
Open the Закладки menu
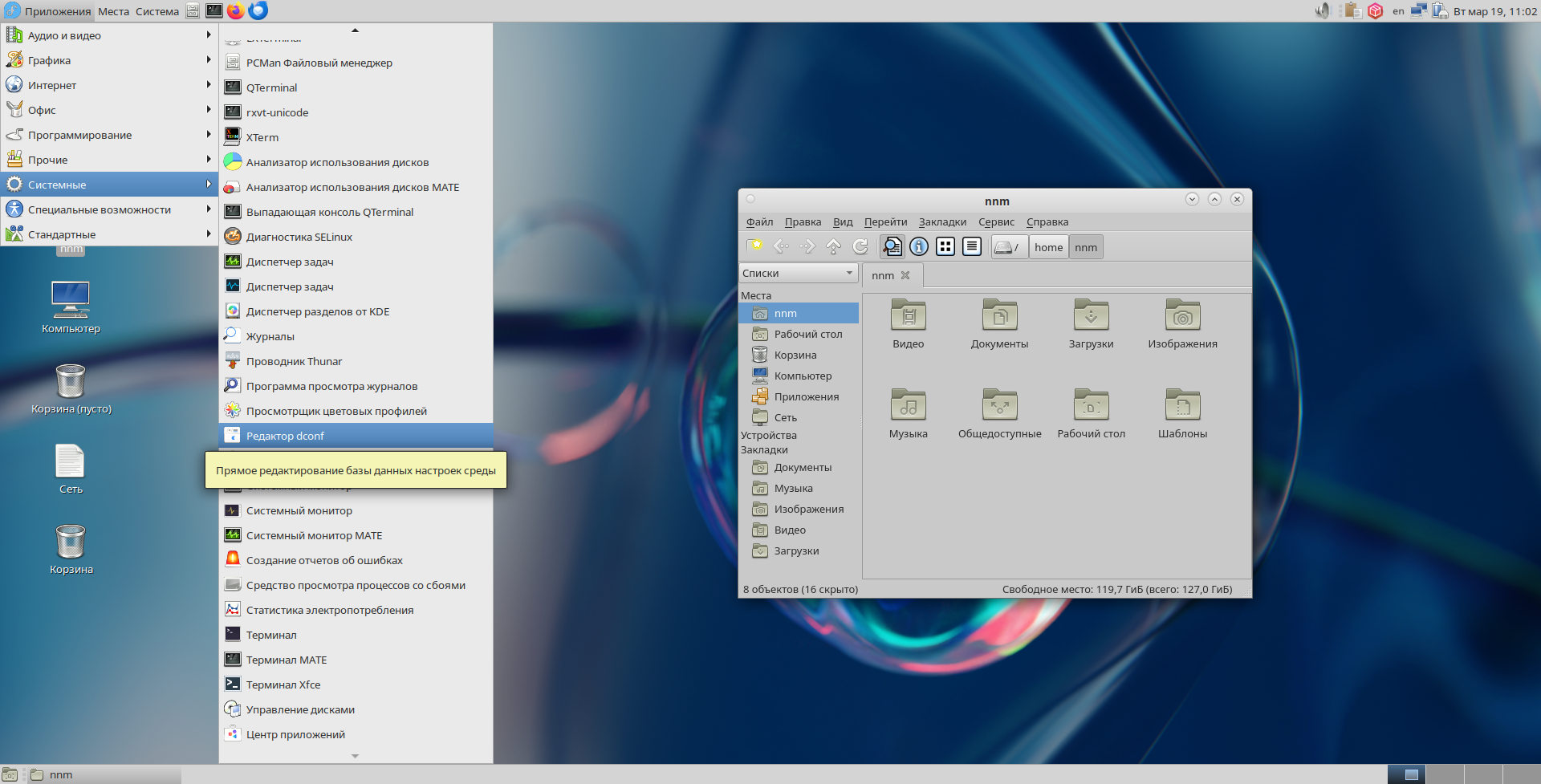[942, 222]
